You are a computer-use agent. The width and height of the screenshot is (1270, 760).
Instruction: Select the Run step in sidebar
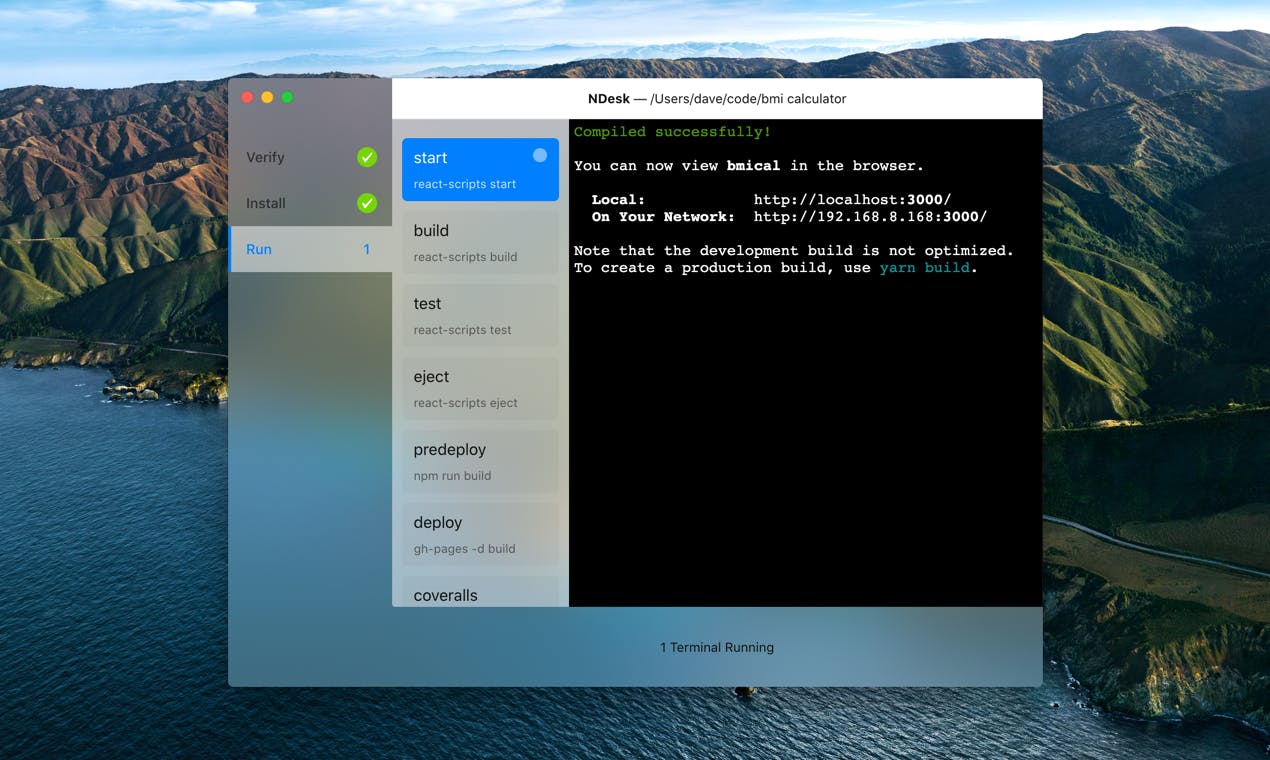click(310, 249)
